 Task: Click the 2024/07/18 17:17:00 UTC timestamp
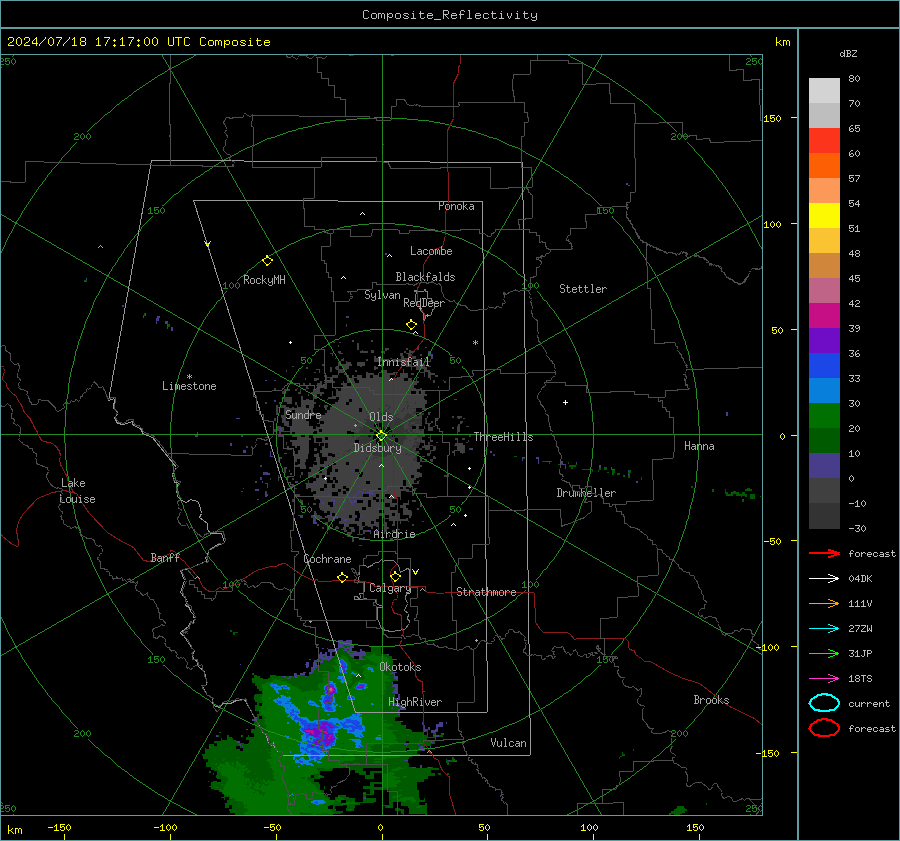pyautogui.click(x=138, y=42)
